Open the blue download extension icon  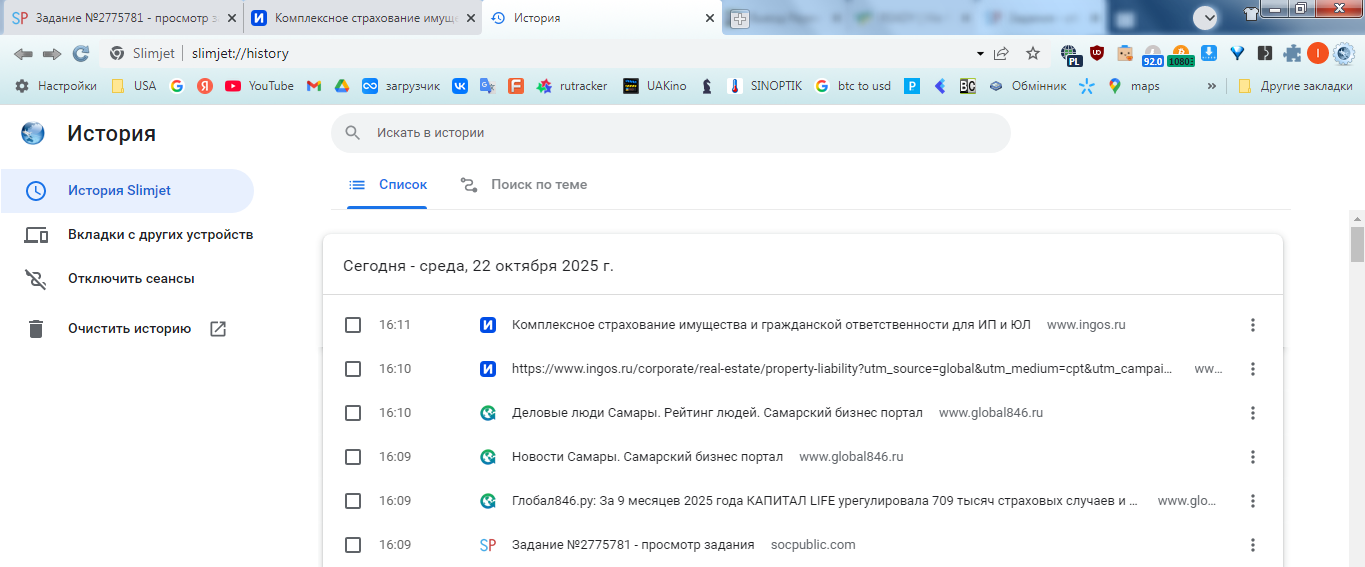[x=1209, y=53]
